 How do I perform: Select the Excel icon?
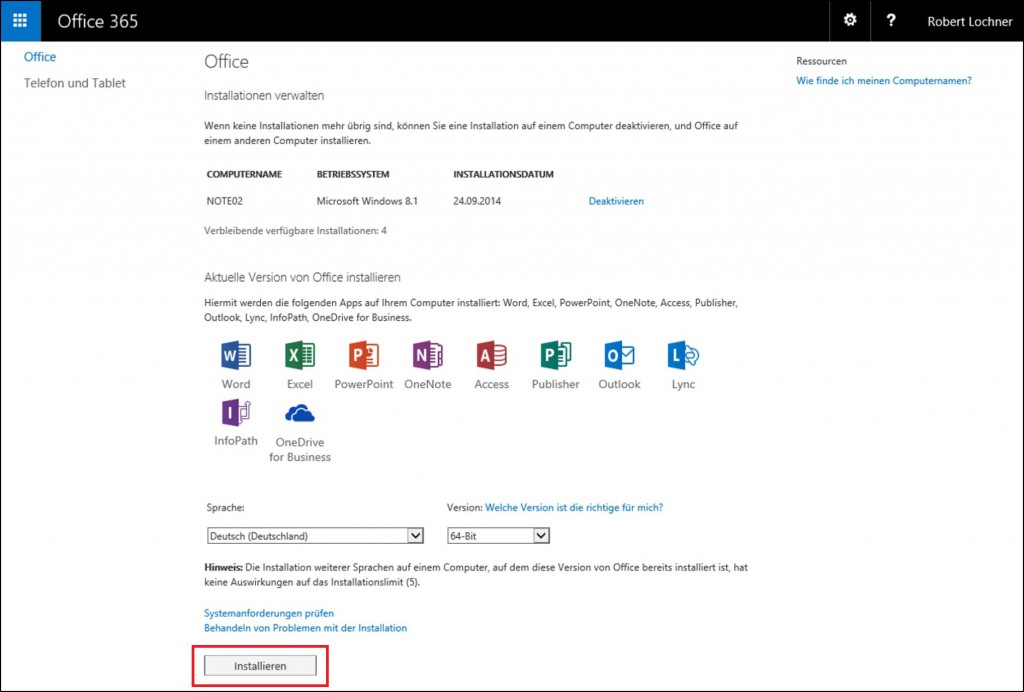click(x=299, y=356)
